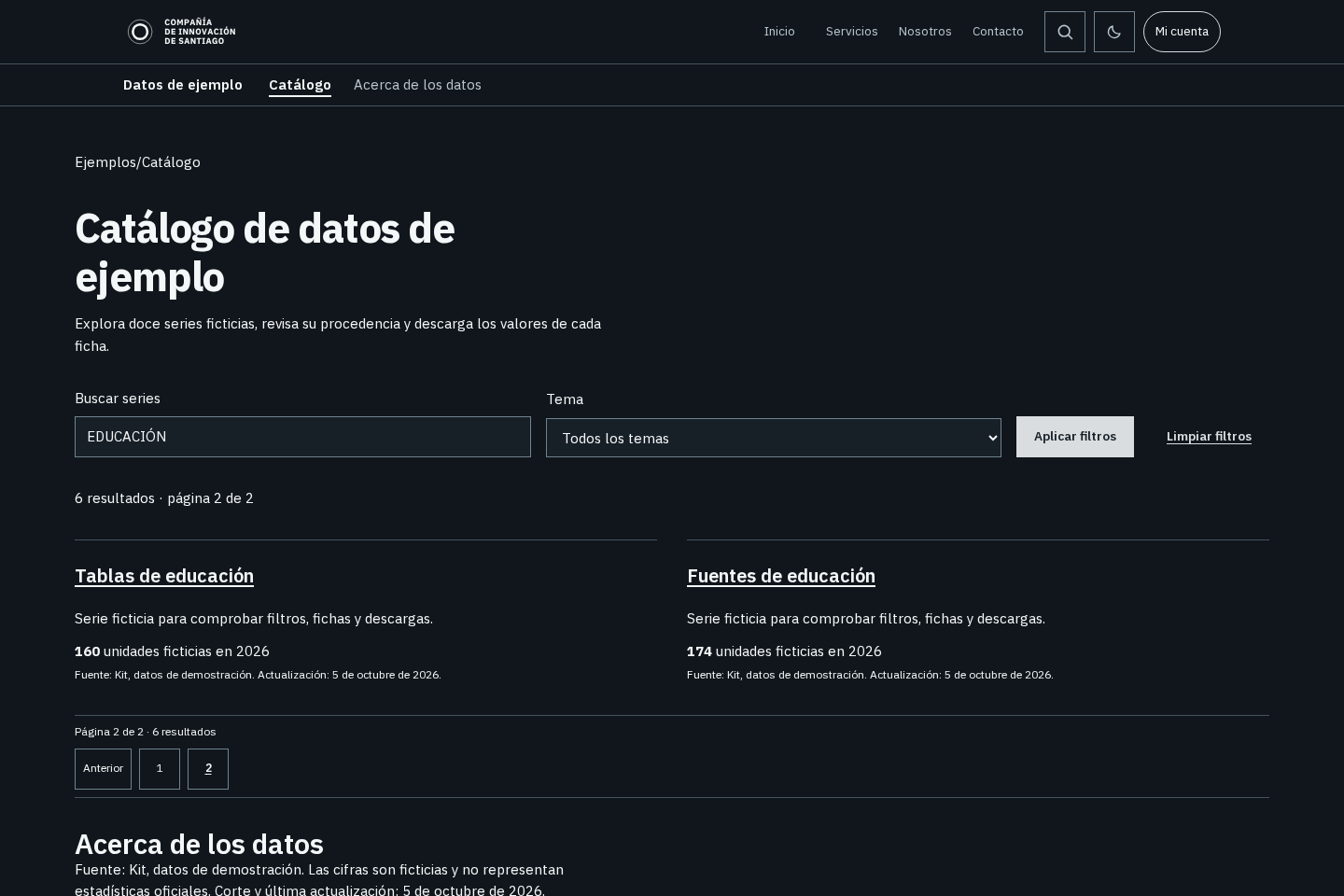Follow the Ejemplos breadcrumb link
1344x896 pixels.
click(105, 162)
